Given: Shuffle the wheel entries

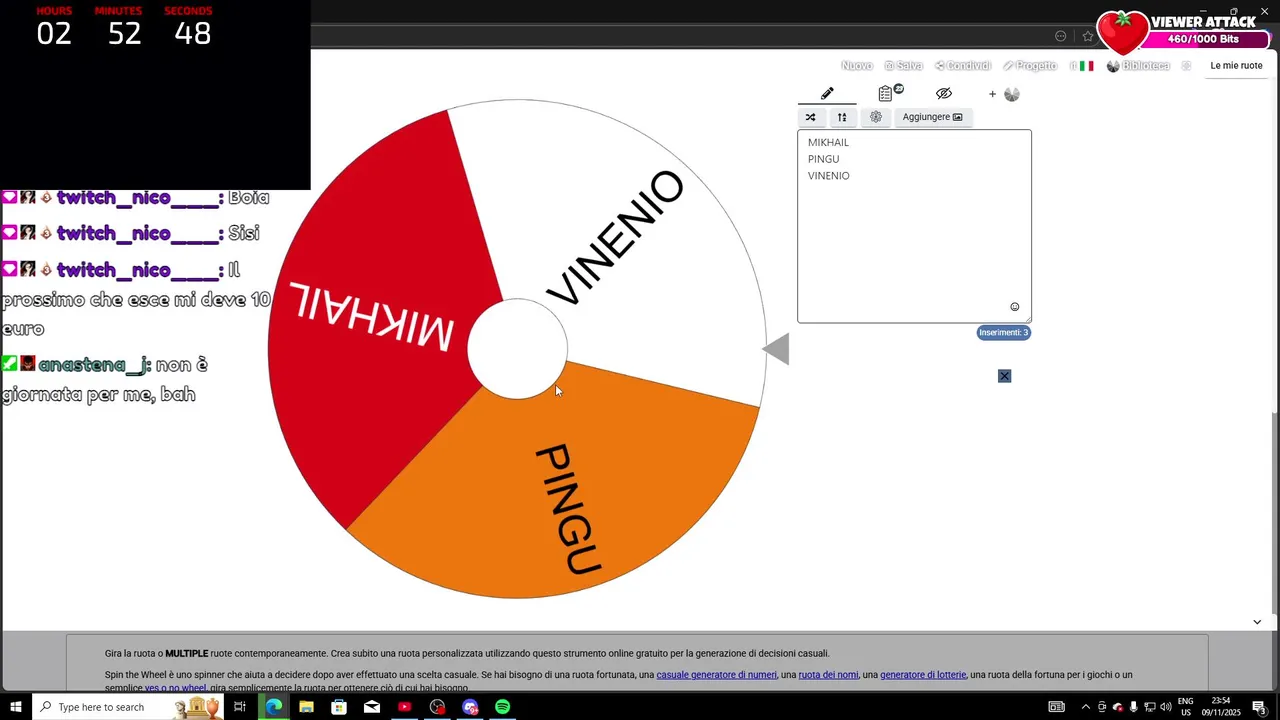Looking at the screenshot, I should 811,117.
